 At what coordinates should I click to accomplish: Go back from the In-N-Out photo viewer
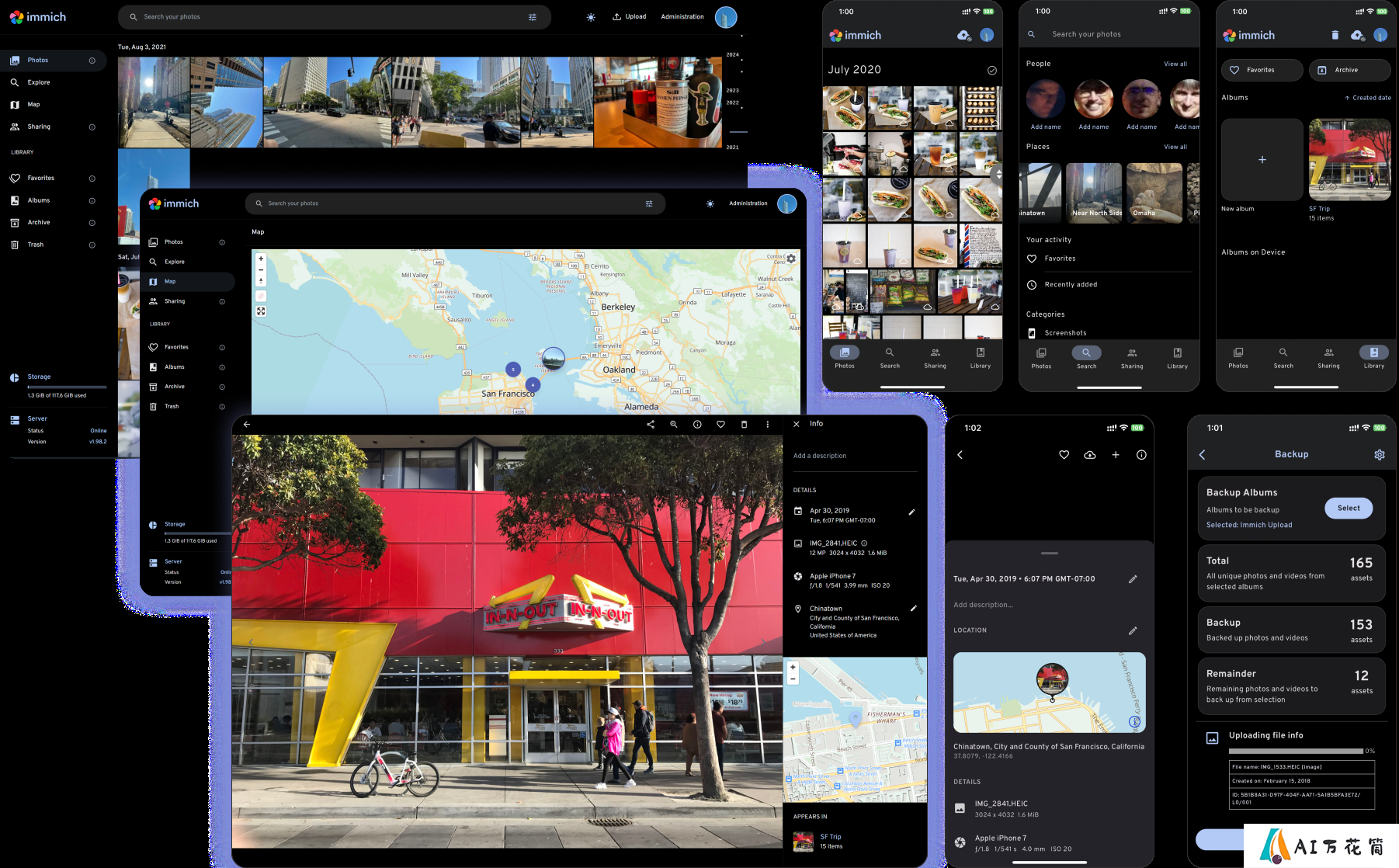[x=247, y=425]
